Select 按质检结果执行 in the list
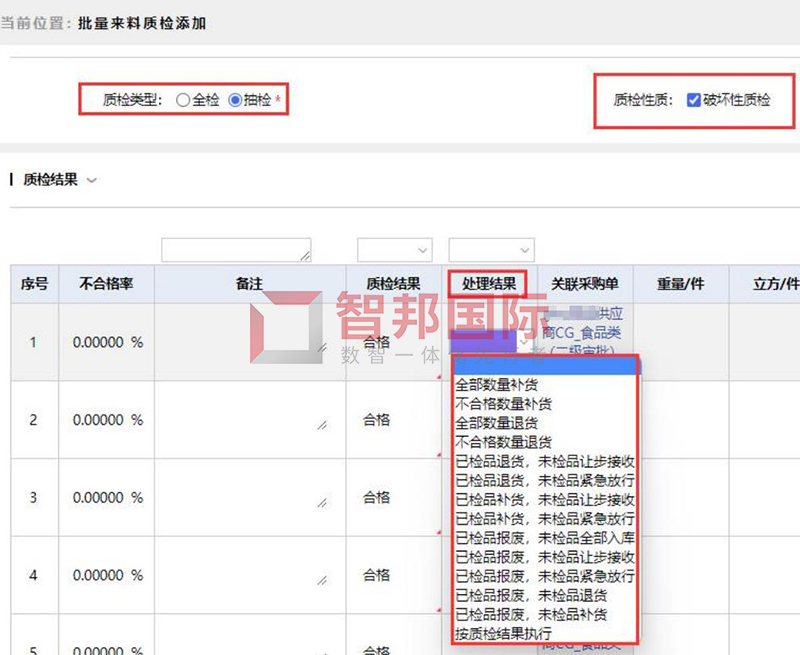The height and width of the screenshot is (655, 800). pos(503,634)
